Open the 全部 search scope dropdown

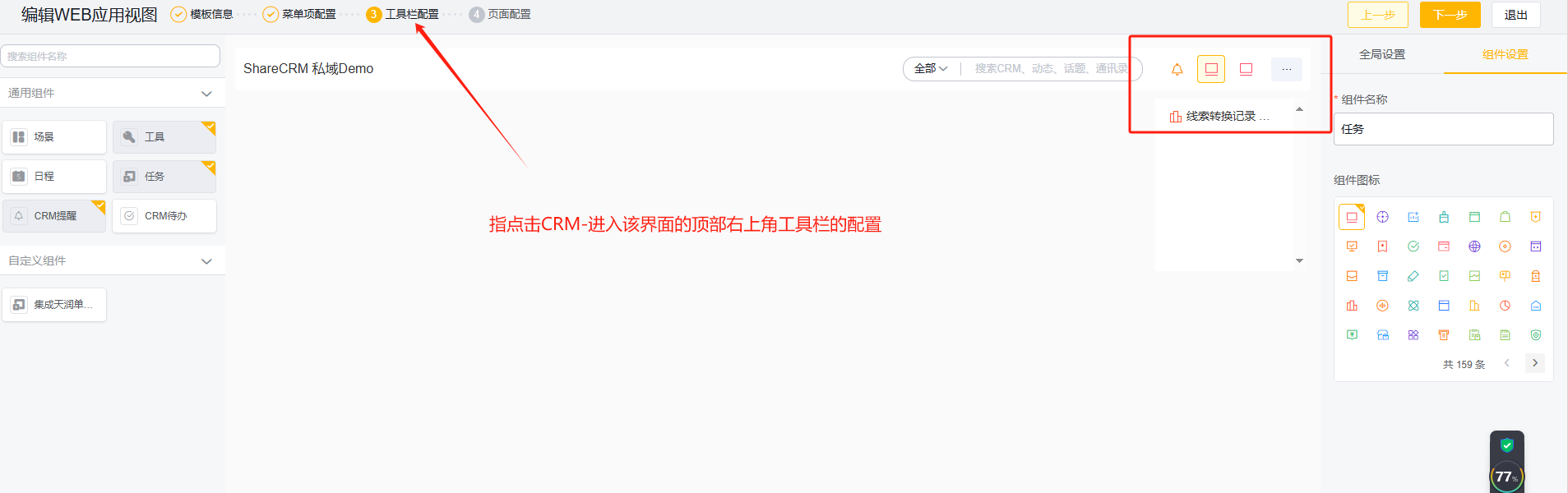pyautogui.click(x=931, y=69)
